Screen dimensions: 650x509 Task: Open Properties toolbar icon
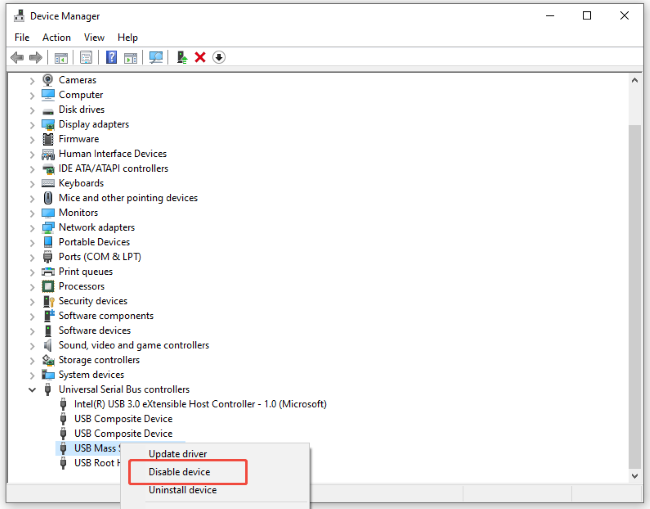(x=86, y=58)
